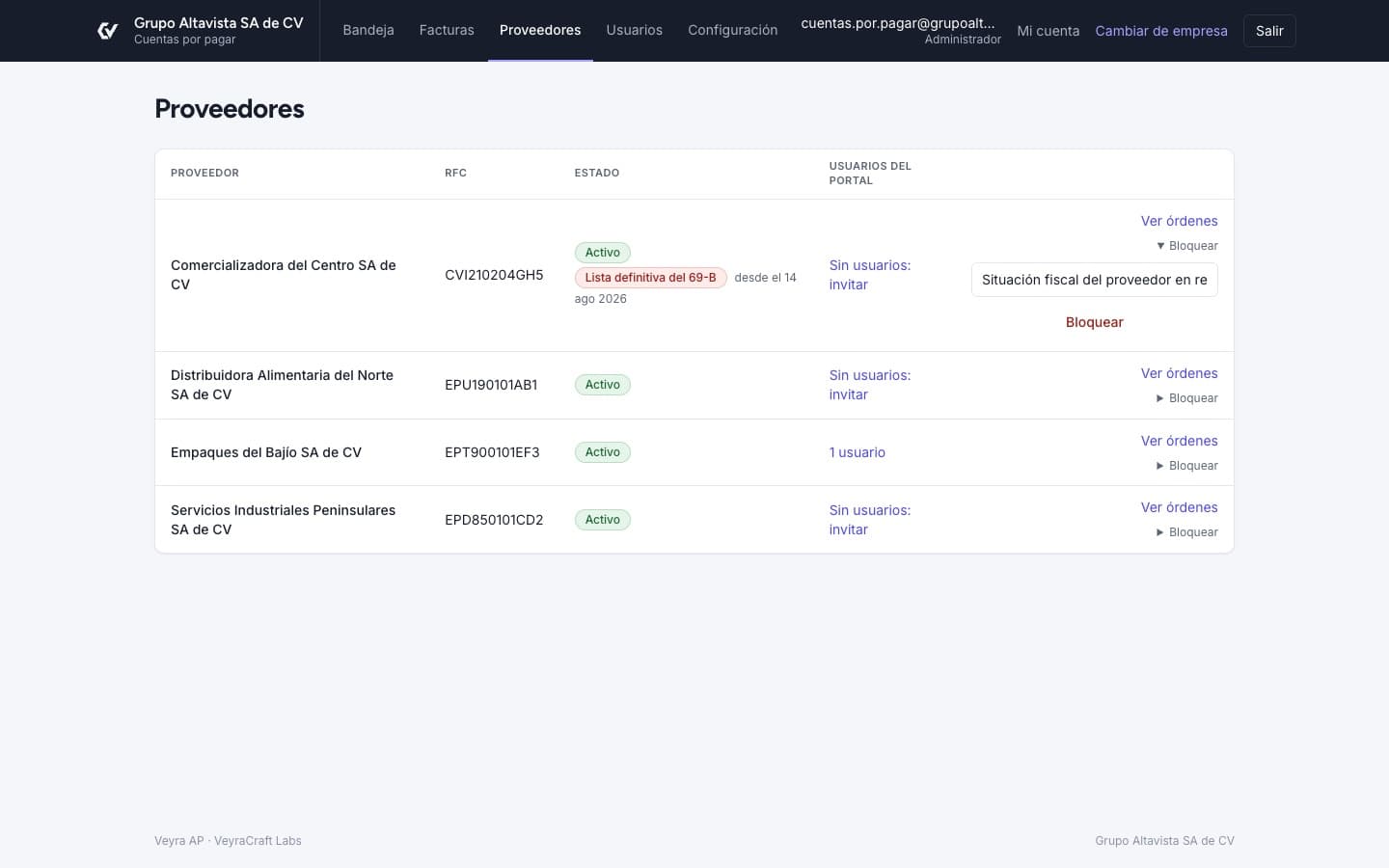Screen dimensions: 1389x868
Task: Switch to the Usuarios tab
Action: pos(634,30)
